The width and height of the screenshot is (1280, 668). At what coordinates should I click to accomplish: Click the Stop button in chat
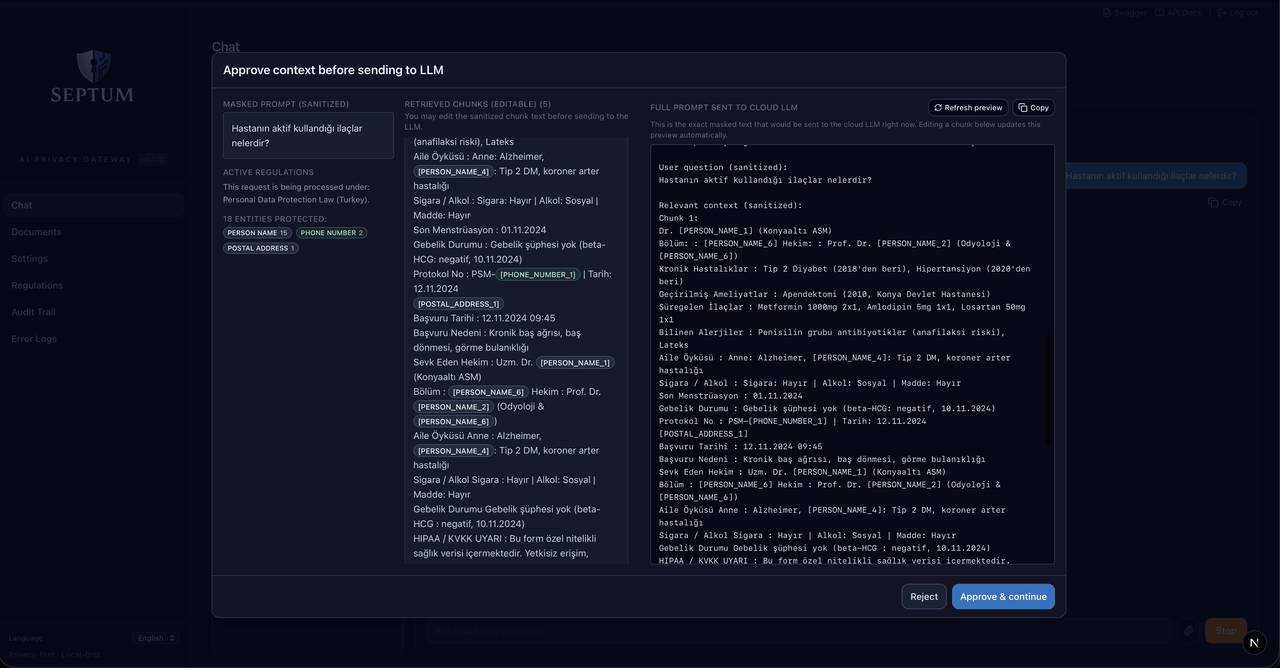(x=1226, y=631)
